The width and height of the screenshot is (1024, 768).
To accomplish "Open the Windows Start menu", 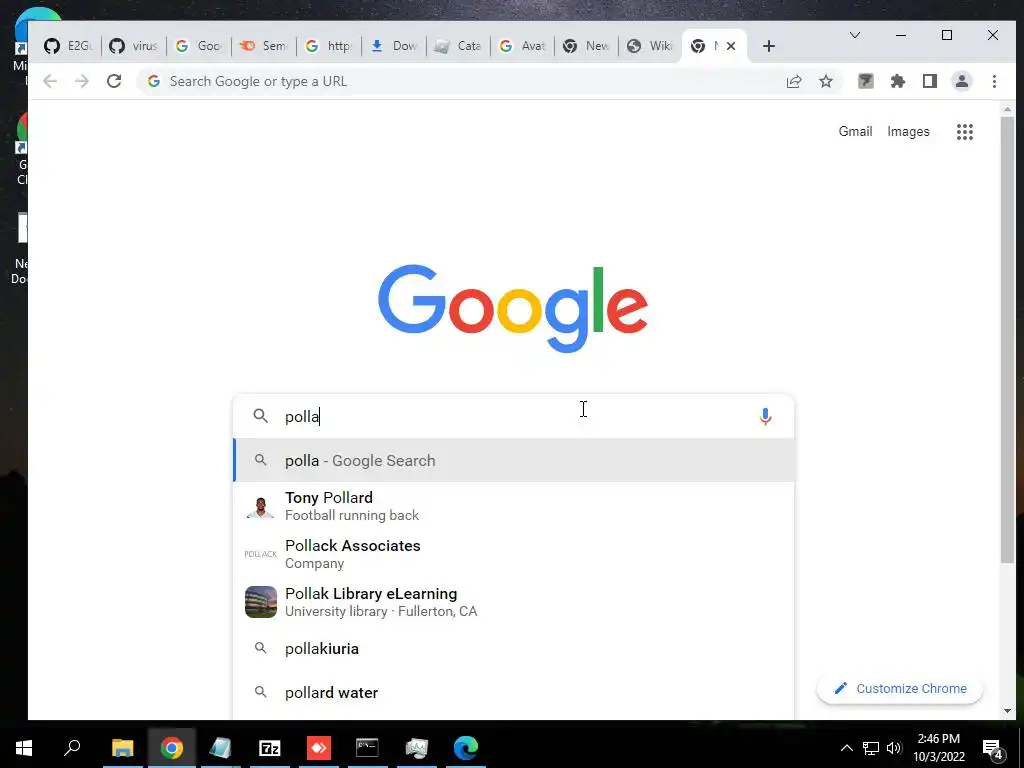I will [24, 748].
